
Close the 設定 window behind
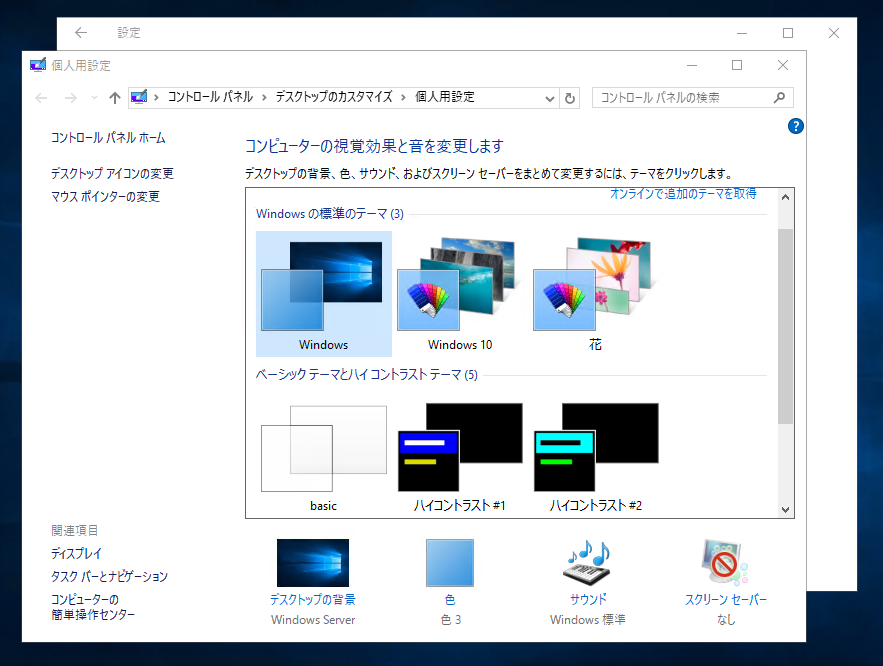834,33
